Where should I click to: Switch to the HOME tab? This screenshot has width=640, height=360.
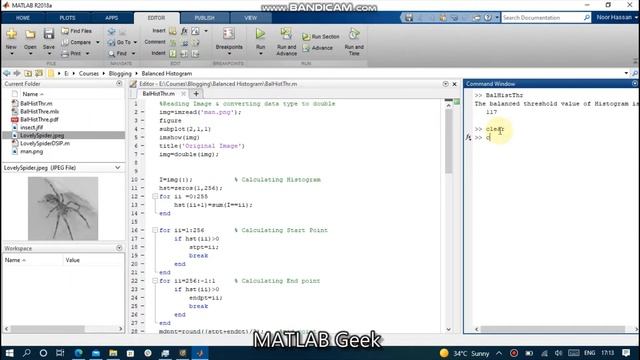click(x=23, y=18)
